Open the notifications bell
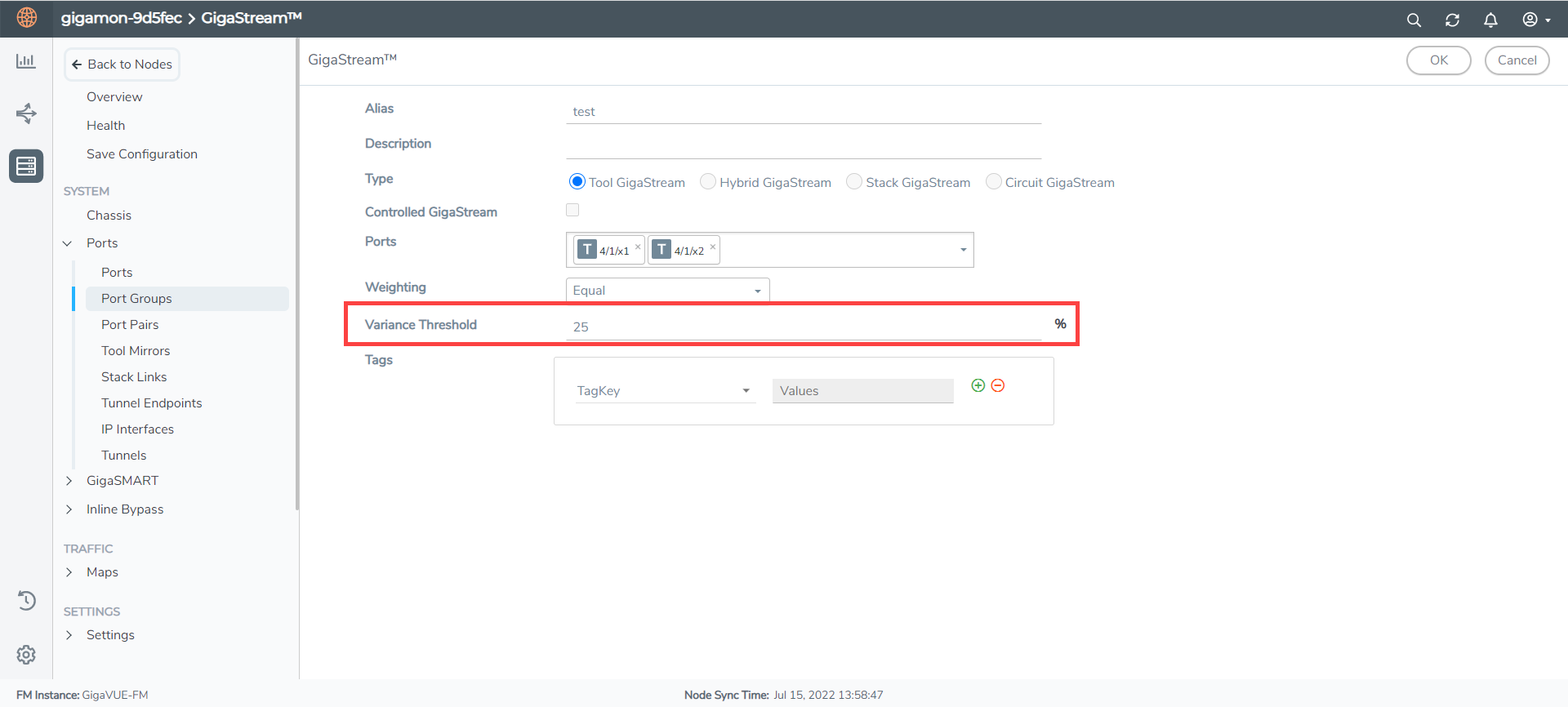Viewport: 1568px width, 707px height. 1490,20
